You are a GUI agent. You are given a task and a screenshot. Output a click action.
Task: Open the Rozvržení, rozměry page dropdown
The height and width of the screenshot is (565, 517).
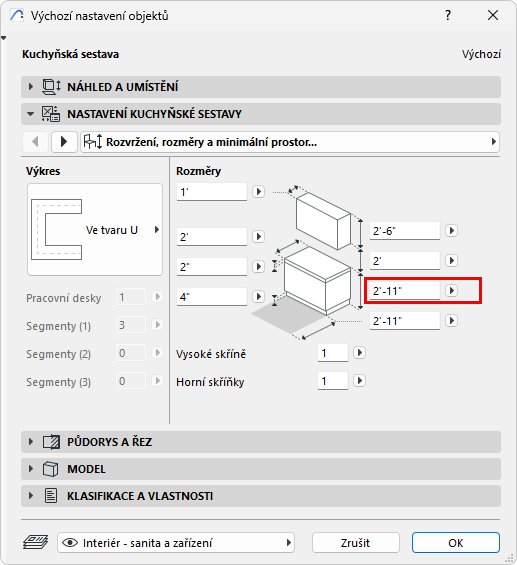(290, 142)
